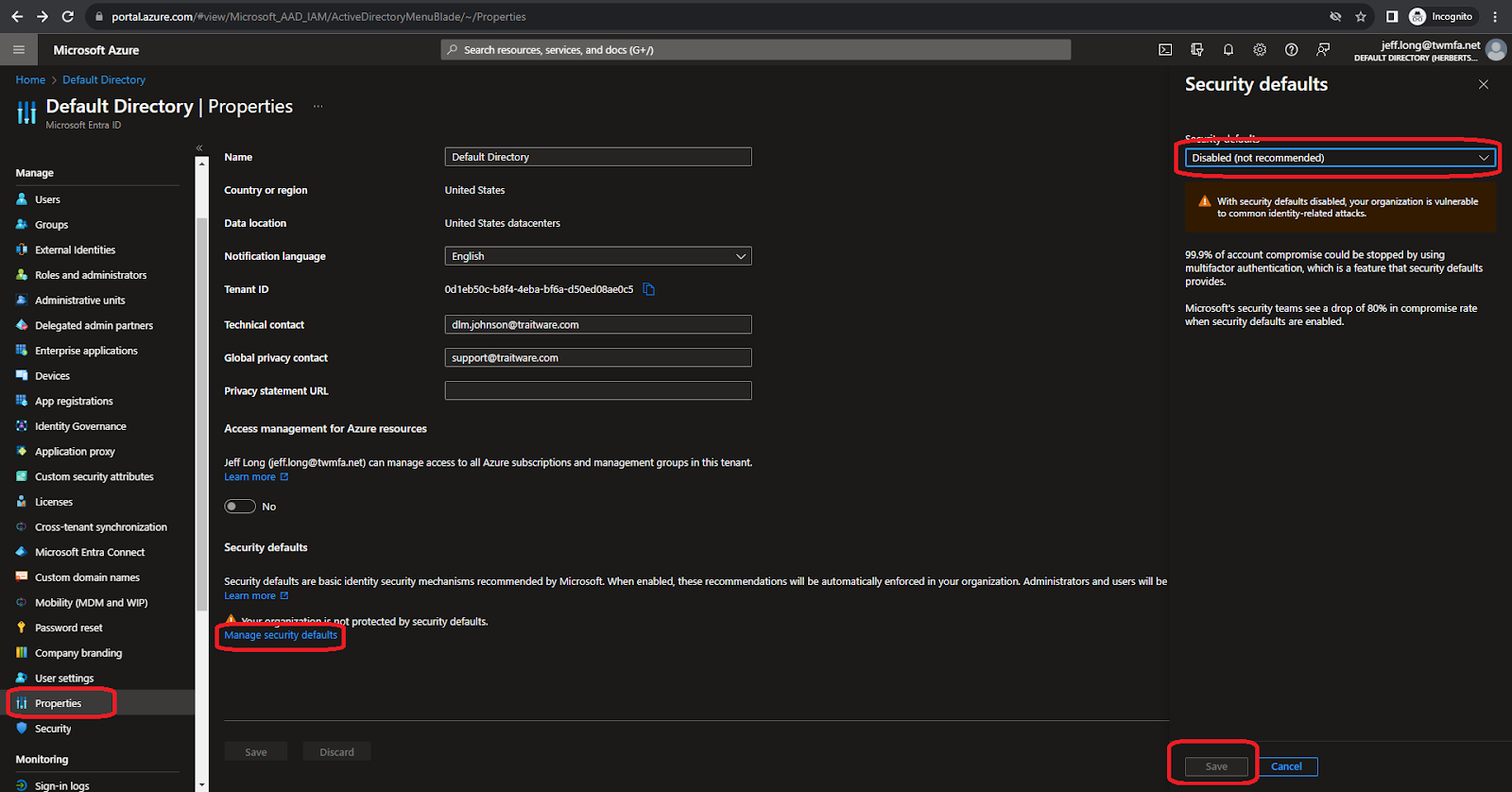Toggle the browser side panel icon

pos(1392,16)
